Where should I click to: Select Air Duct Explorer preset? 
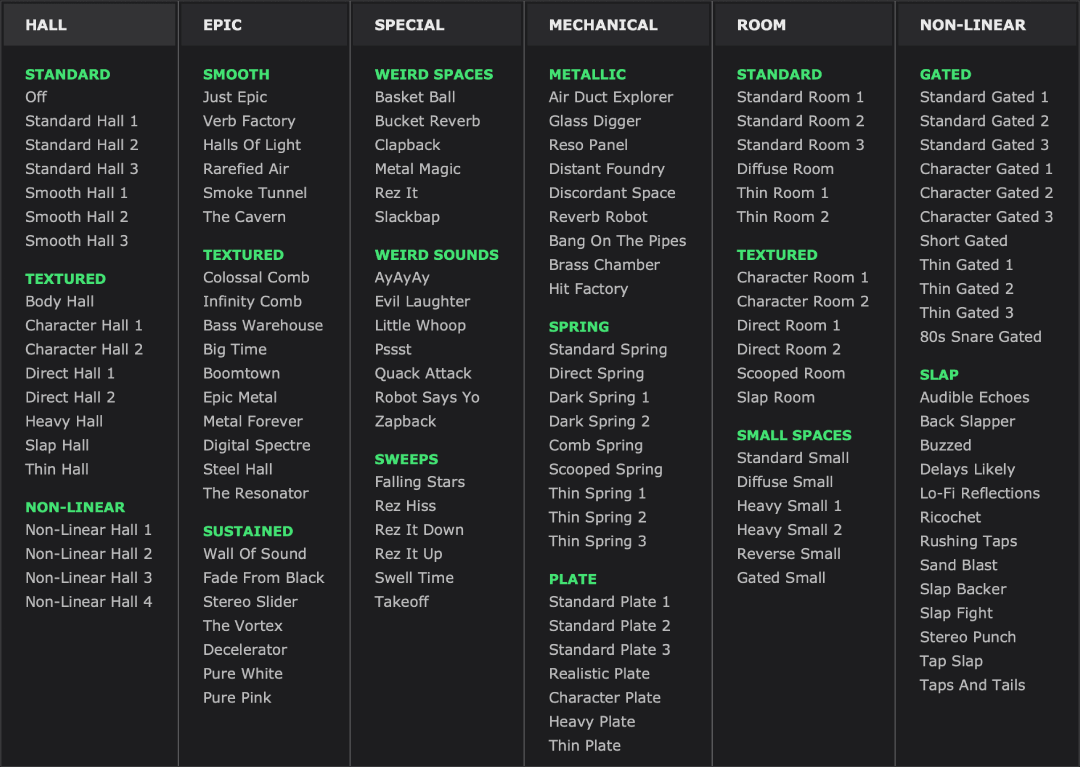[x=611, y=97]
